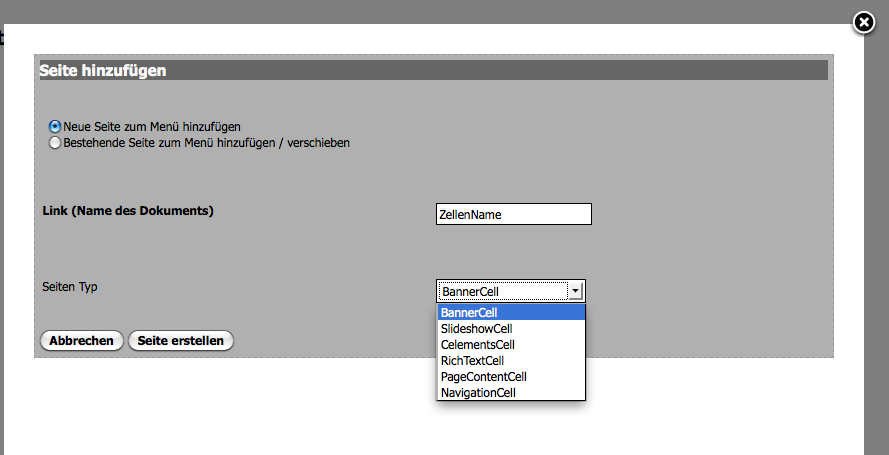Screen dimensions: 889x455
Task: Close the dialog with the X icon
Action: (x=864, y=23)
